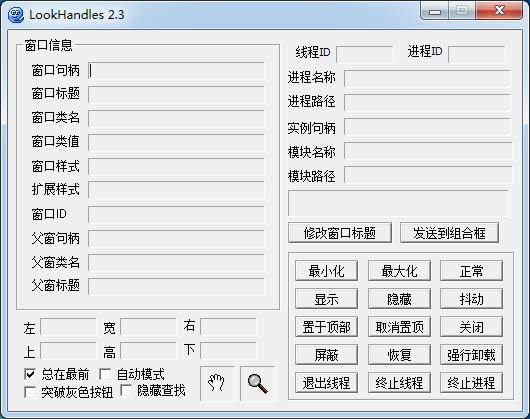Click the 父窗句柄 text field
The width and height of the screenshot is (530, 419).
pyautogui.click(x=176, y=239)
